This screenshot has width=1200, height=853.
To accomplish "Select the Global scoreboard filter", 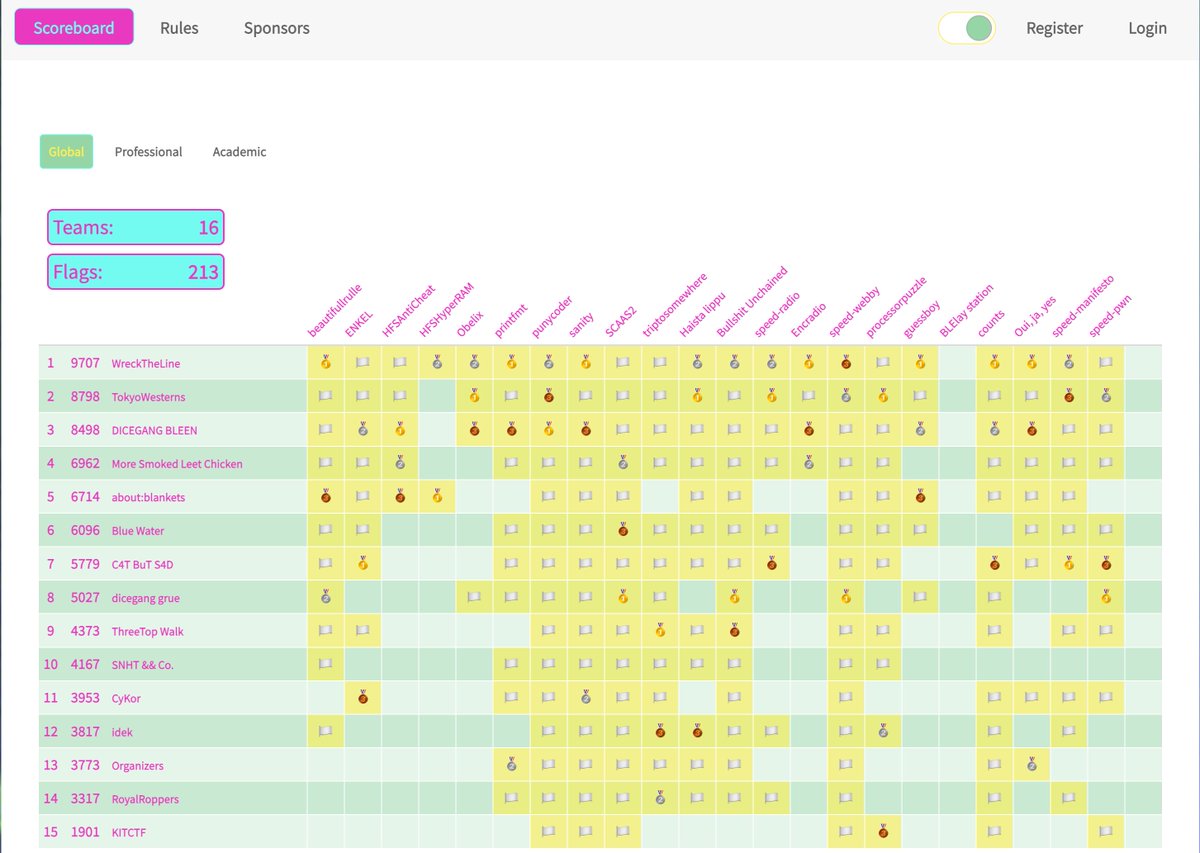I will pyautogui.click(x=67, y=152).
